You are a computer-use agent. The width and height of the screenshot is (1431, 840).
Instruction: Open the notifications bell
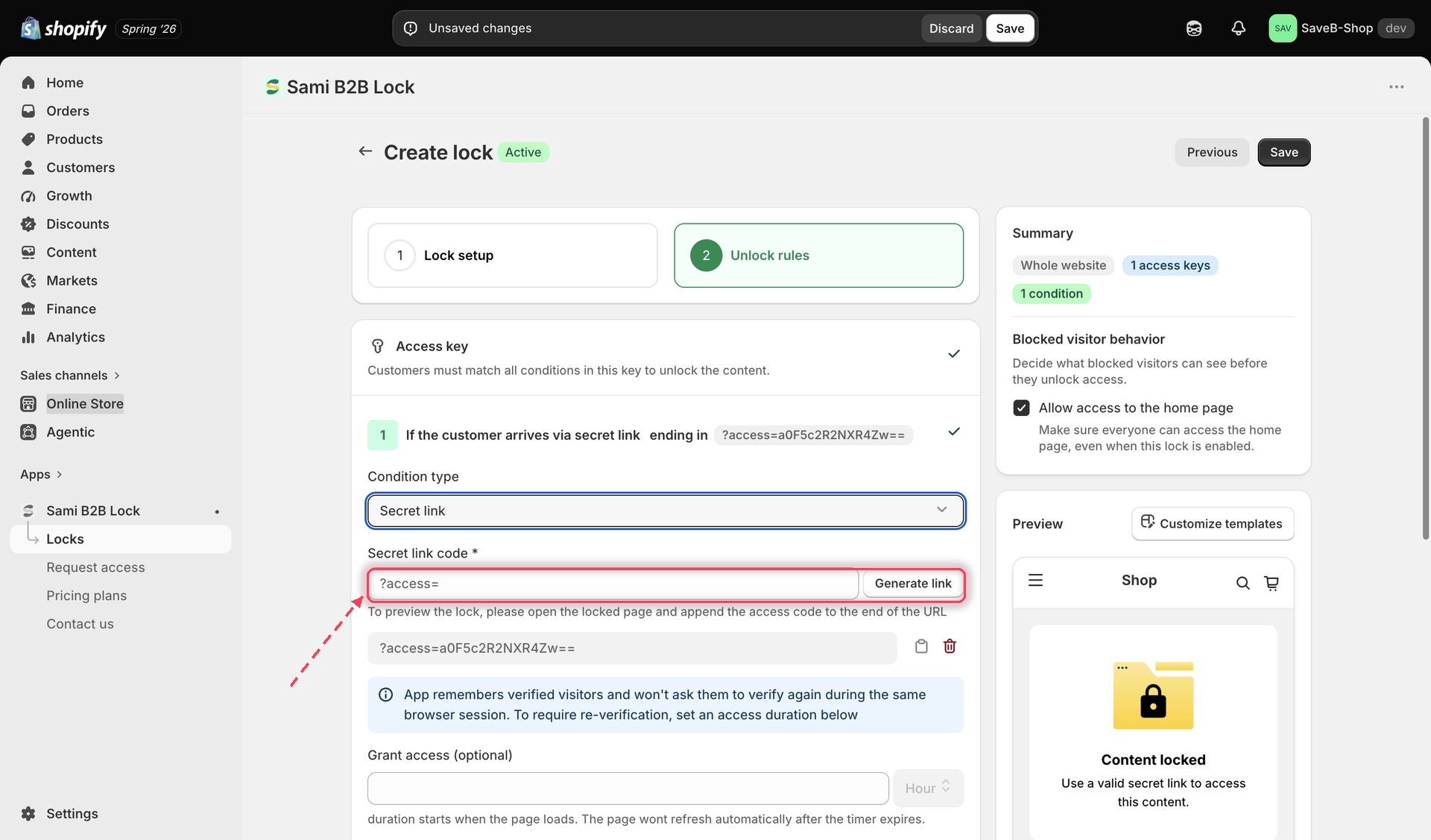pos(1238,28)
